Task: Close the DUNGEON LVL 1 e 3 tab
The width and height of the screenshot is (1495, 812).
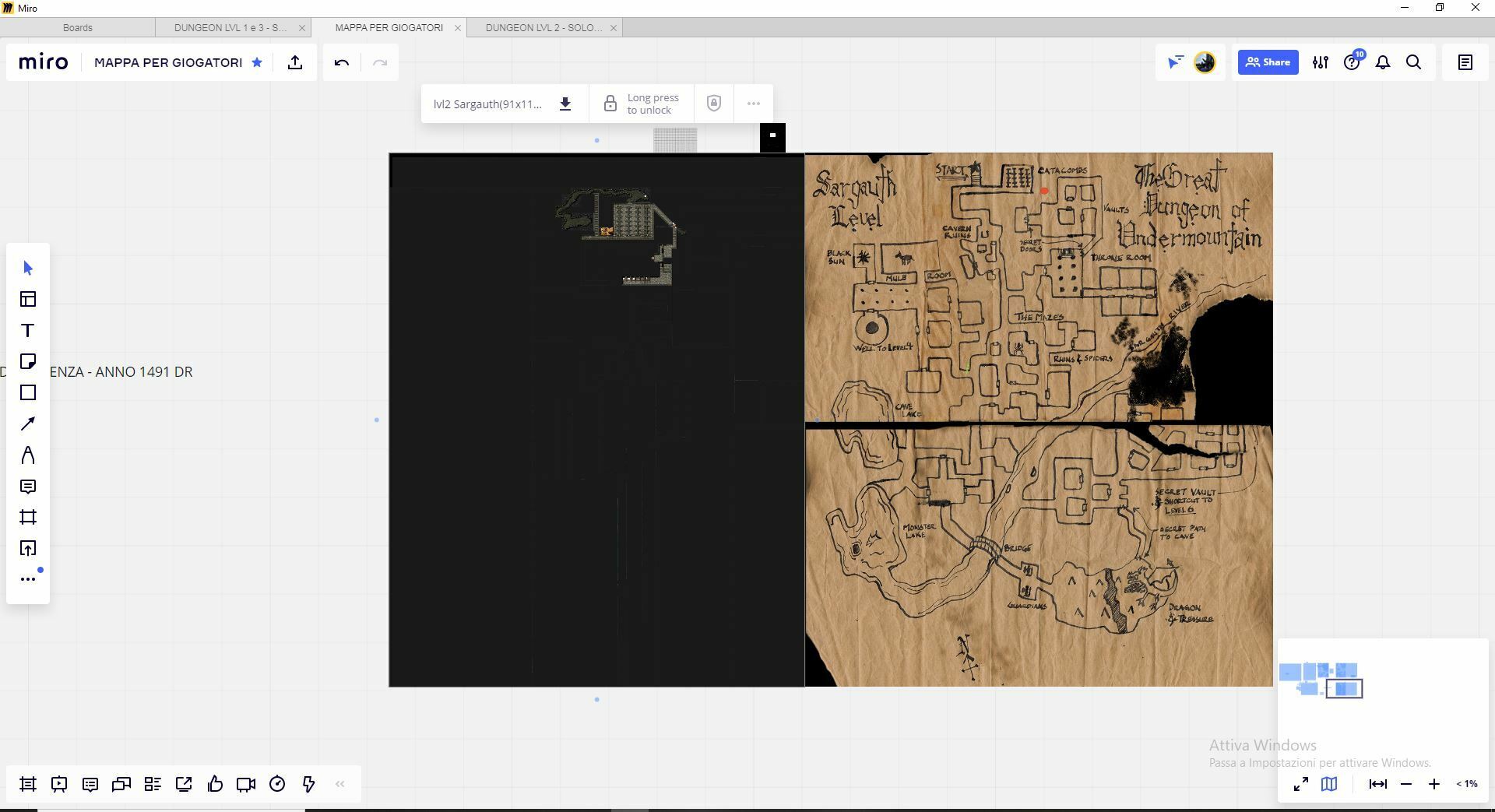Action: [302, 27]
